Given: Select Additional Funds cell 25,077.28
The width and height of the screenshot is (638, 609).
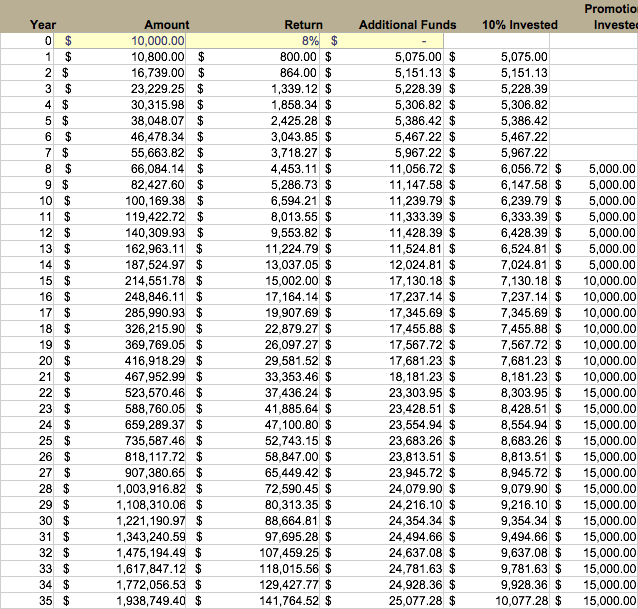Looking at the screenshot, I should 382,601.
